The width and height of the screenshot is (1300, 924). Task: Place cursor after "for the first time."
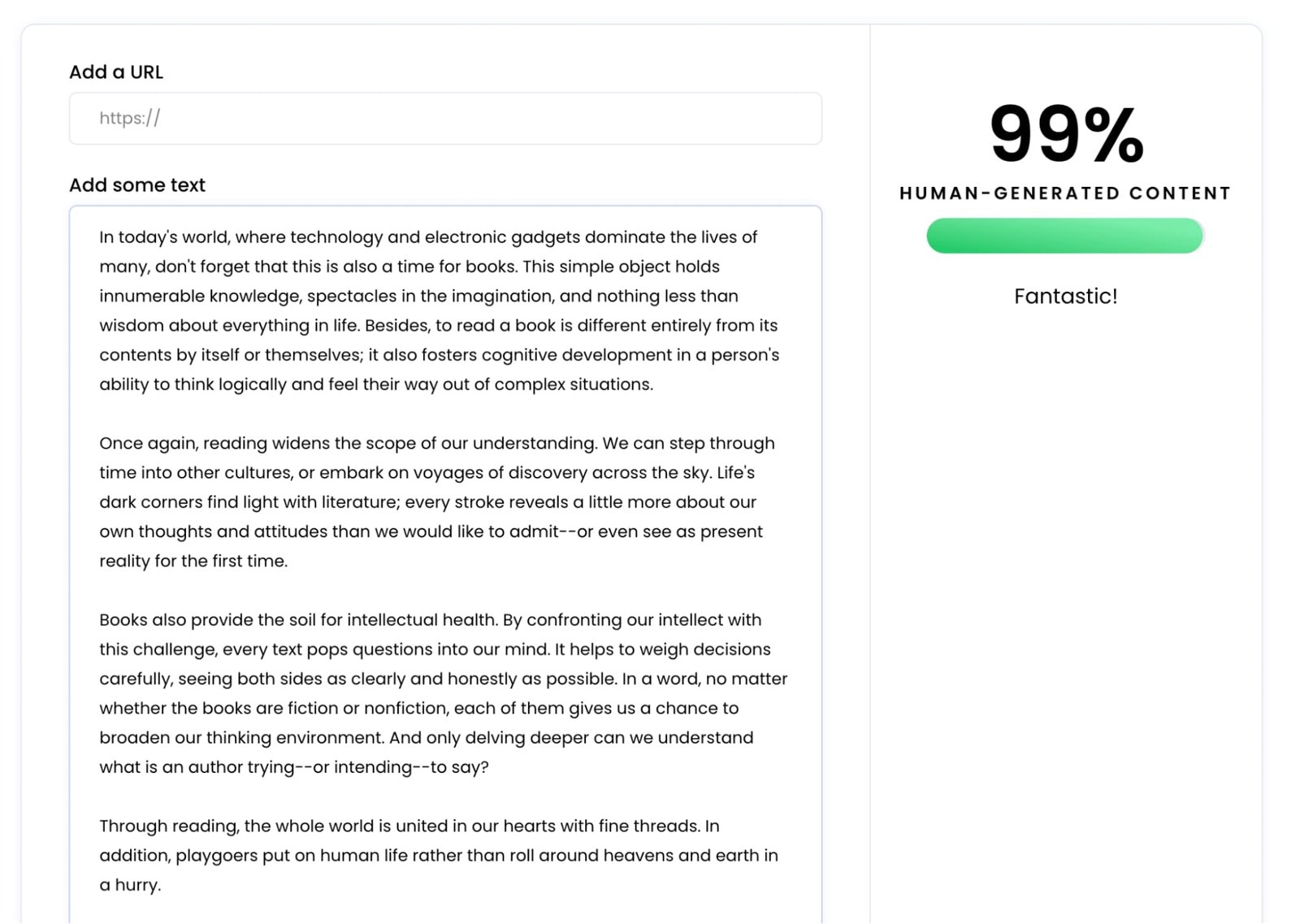(x=288, y=562)
